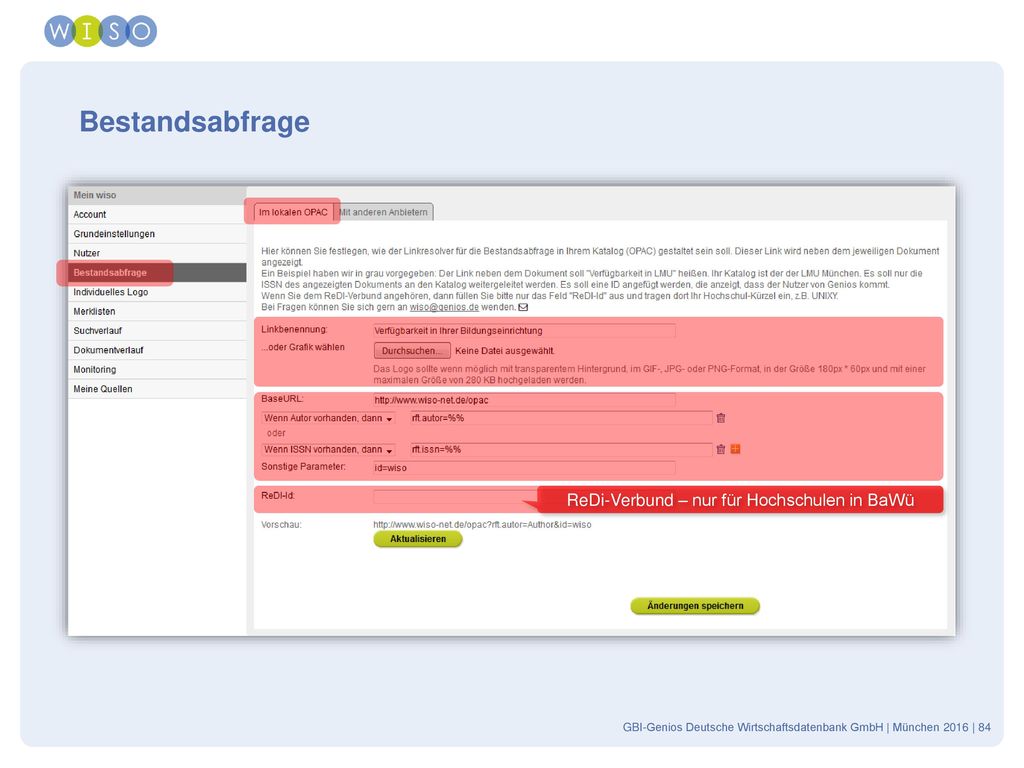Click the rft.issn=%% parameter field
This screenshot has width=1024, height=768.
point(561,449)
